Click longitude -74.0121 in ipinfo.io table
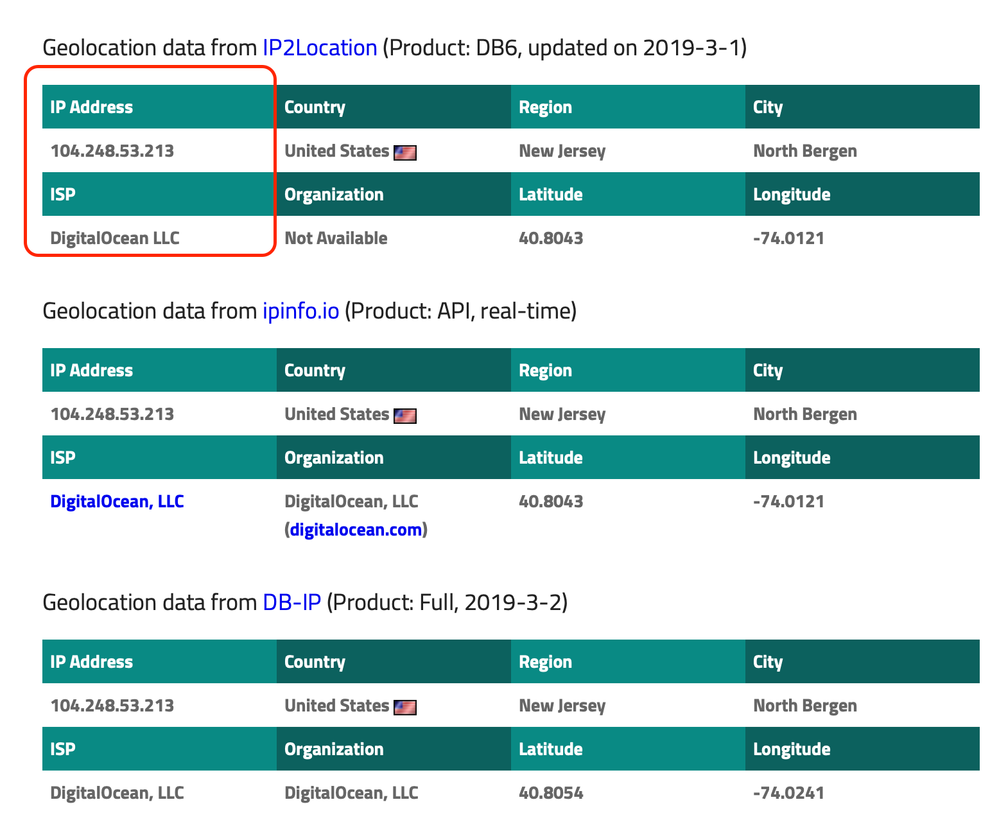Viewport: 999px width, 831px height. (x=789, y=502)
